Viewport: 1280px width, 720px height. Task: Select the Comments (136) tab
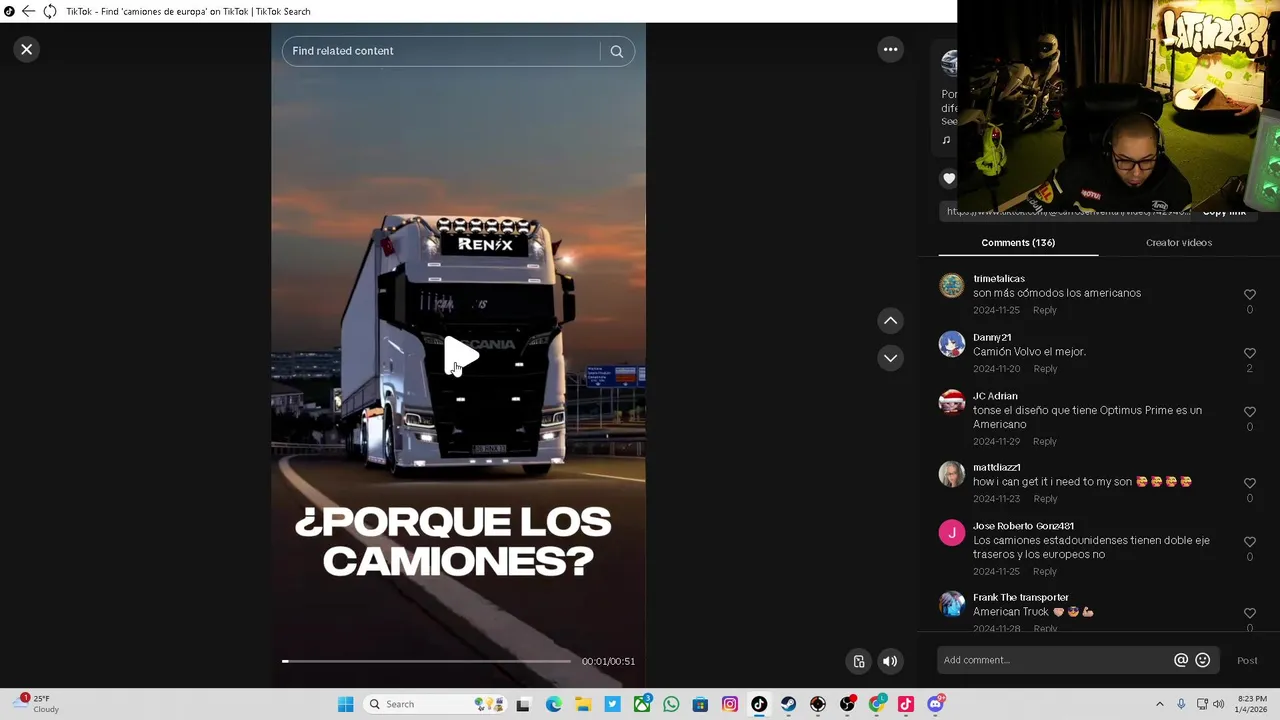[1018, 242]
